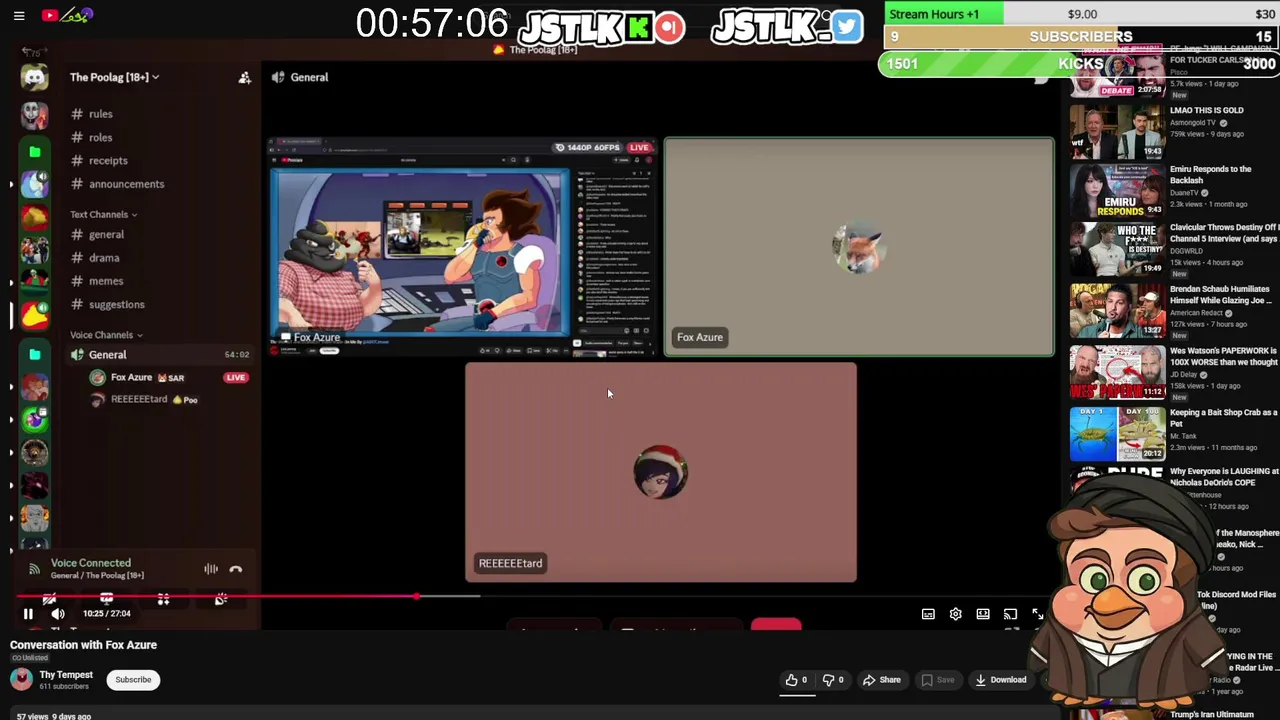Click the Kick logo icon in overlay
Viewport: 1280px width, 720px height.
tap(638, 27)
